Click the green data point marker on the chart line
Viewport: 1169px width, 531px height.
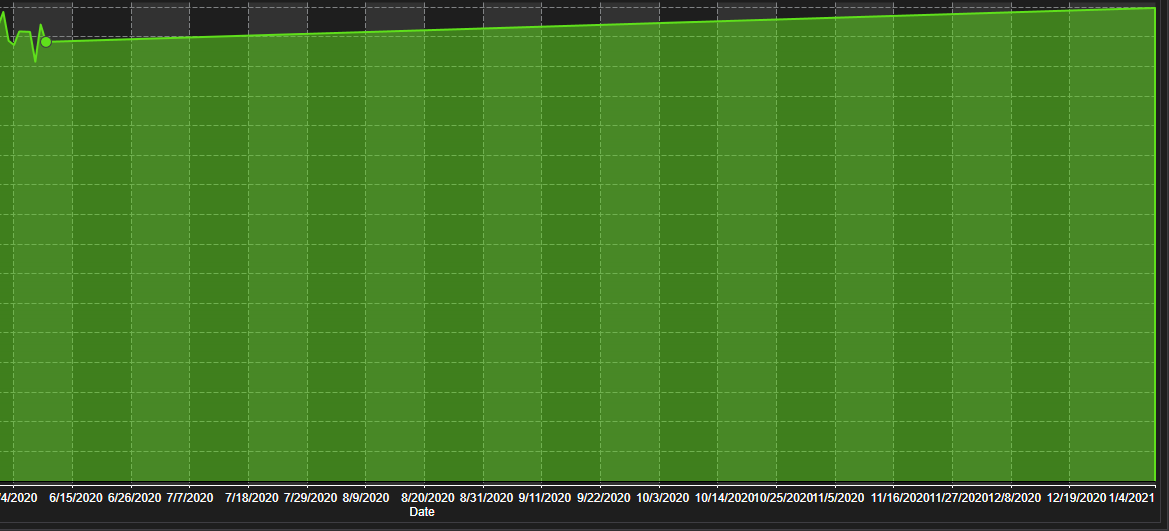(x=46, y=42)
